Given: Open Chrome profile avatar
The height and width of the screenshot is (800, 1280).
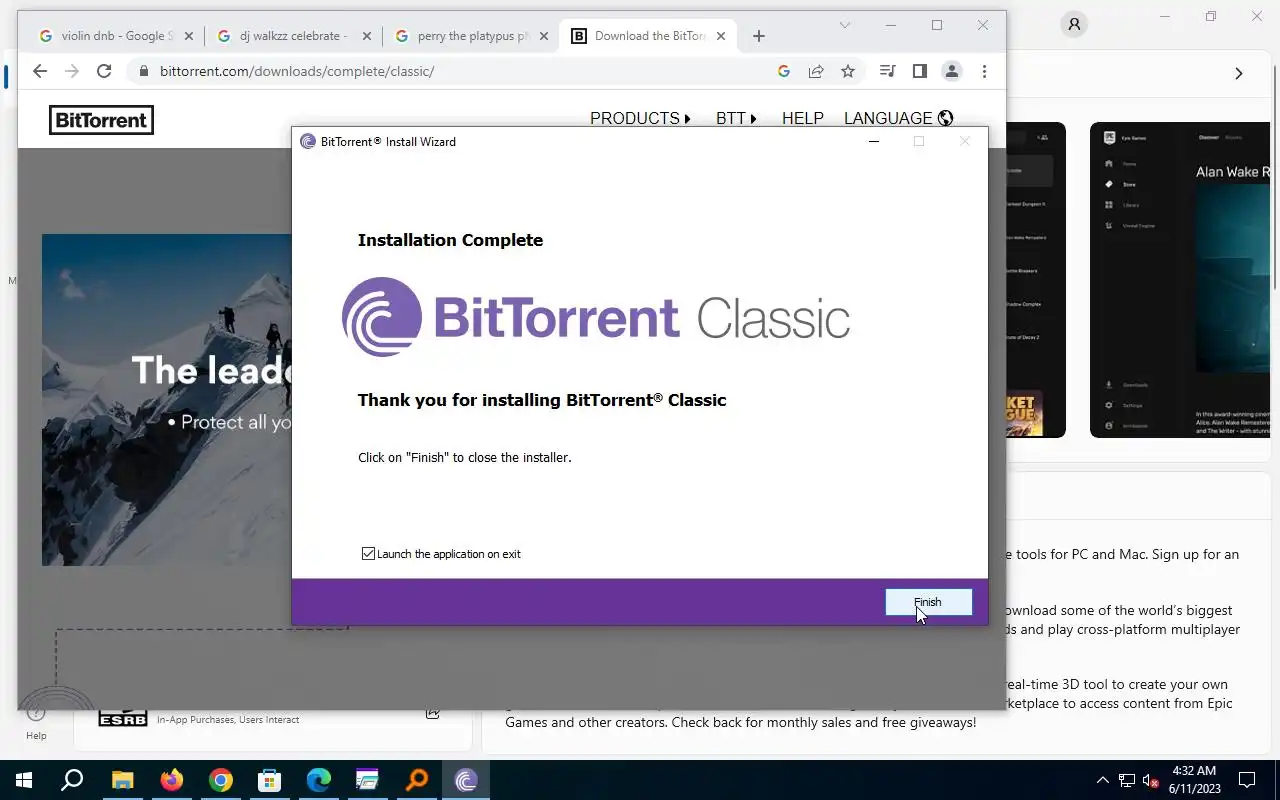Looking at the screenshot, I should click(952, 71).
